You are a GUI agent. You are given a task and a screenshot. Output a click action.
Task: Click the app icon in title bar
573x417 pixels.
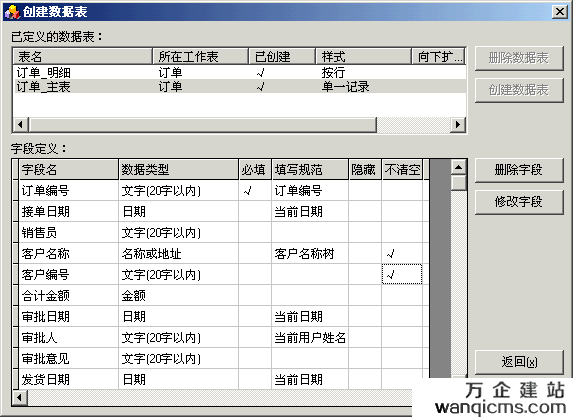[x=11, y=12]
